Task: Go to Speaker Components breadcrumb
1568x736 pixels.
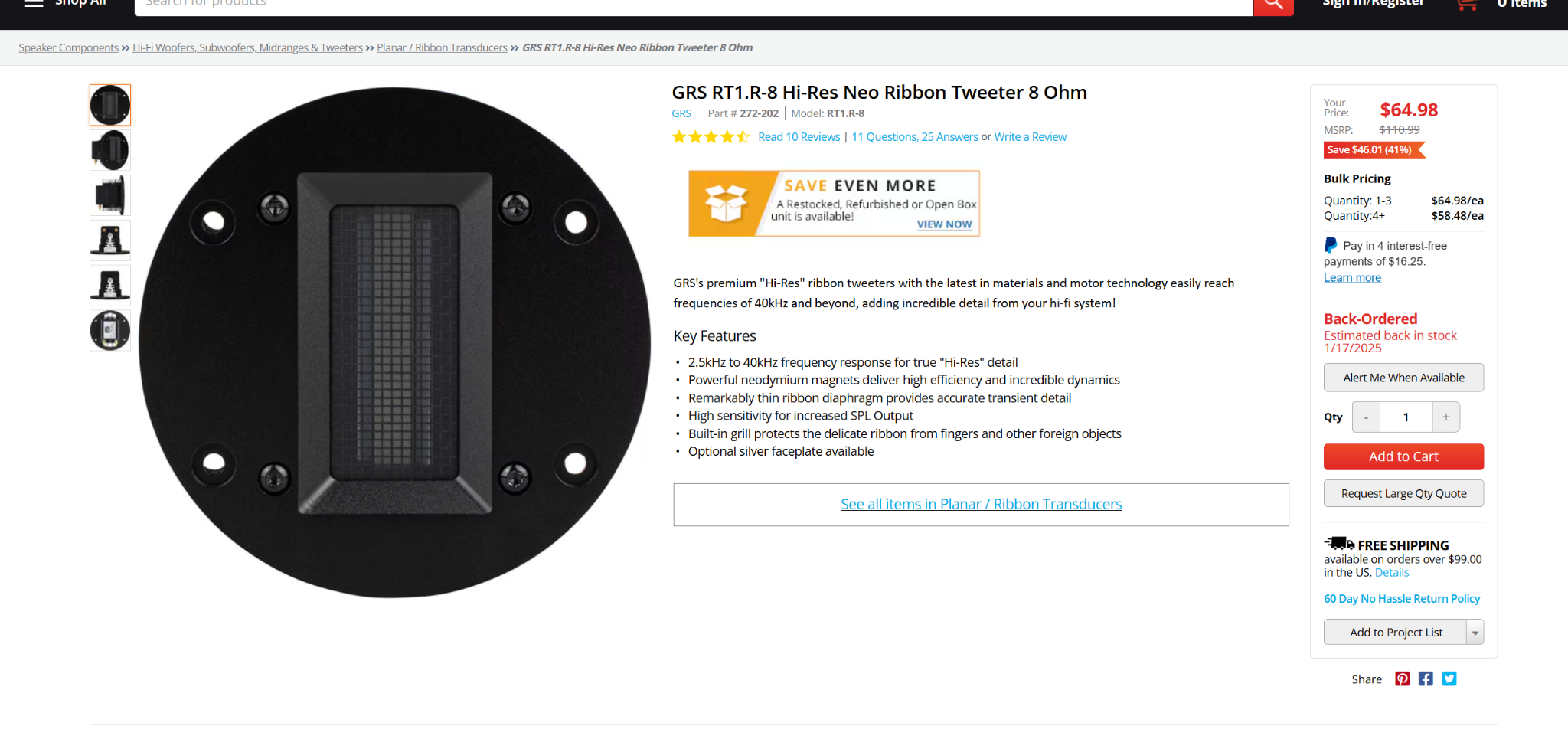Action: pyautogui.click(x=68, y=47)
